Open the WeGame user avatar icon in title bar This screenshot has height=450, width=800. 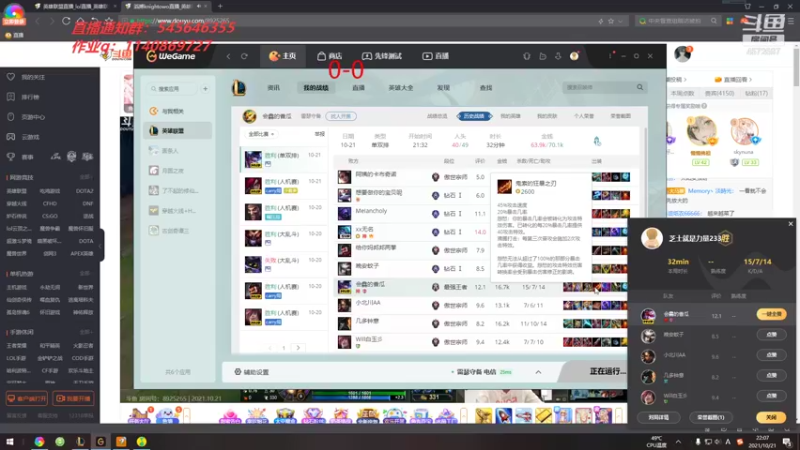pyautogui.click(x=574, y=56)
